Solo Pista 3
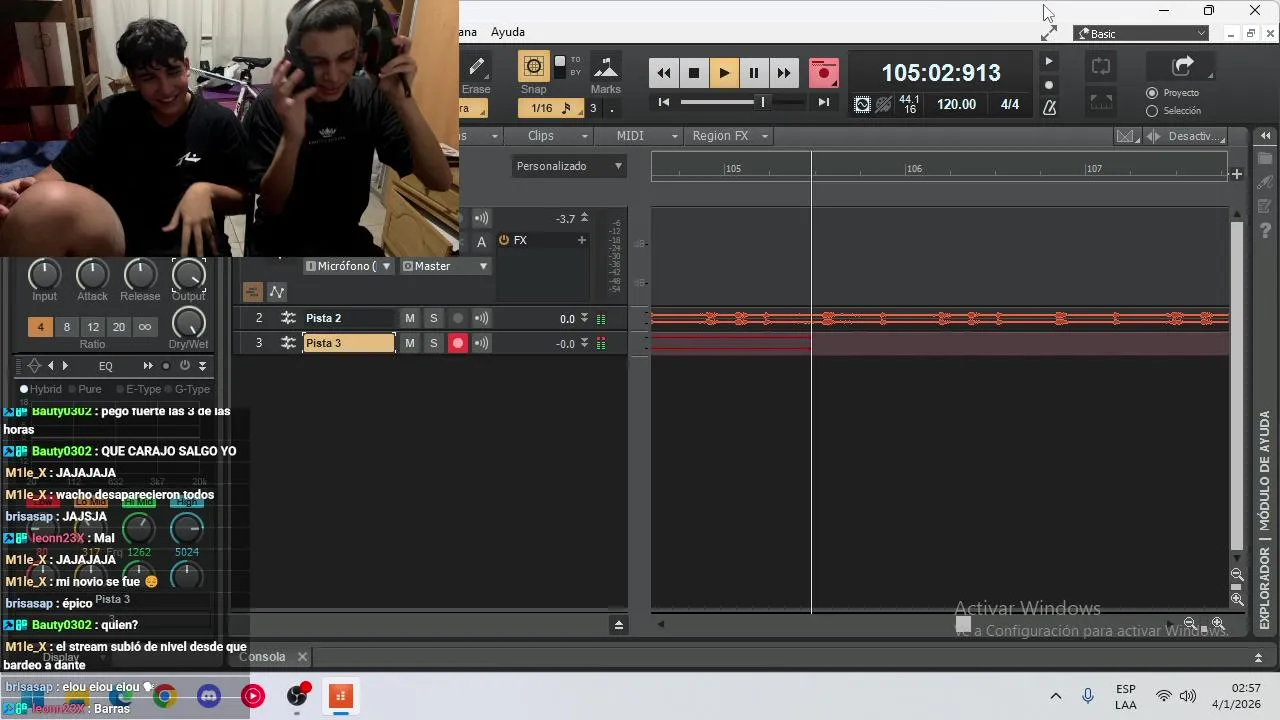Screen dimensions: 1280x720 [x=433, y=343]
